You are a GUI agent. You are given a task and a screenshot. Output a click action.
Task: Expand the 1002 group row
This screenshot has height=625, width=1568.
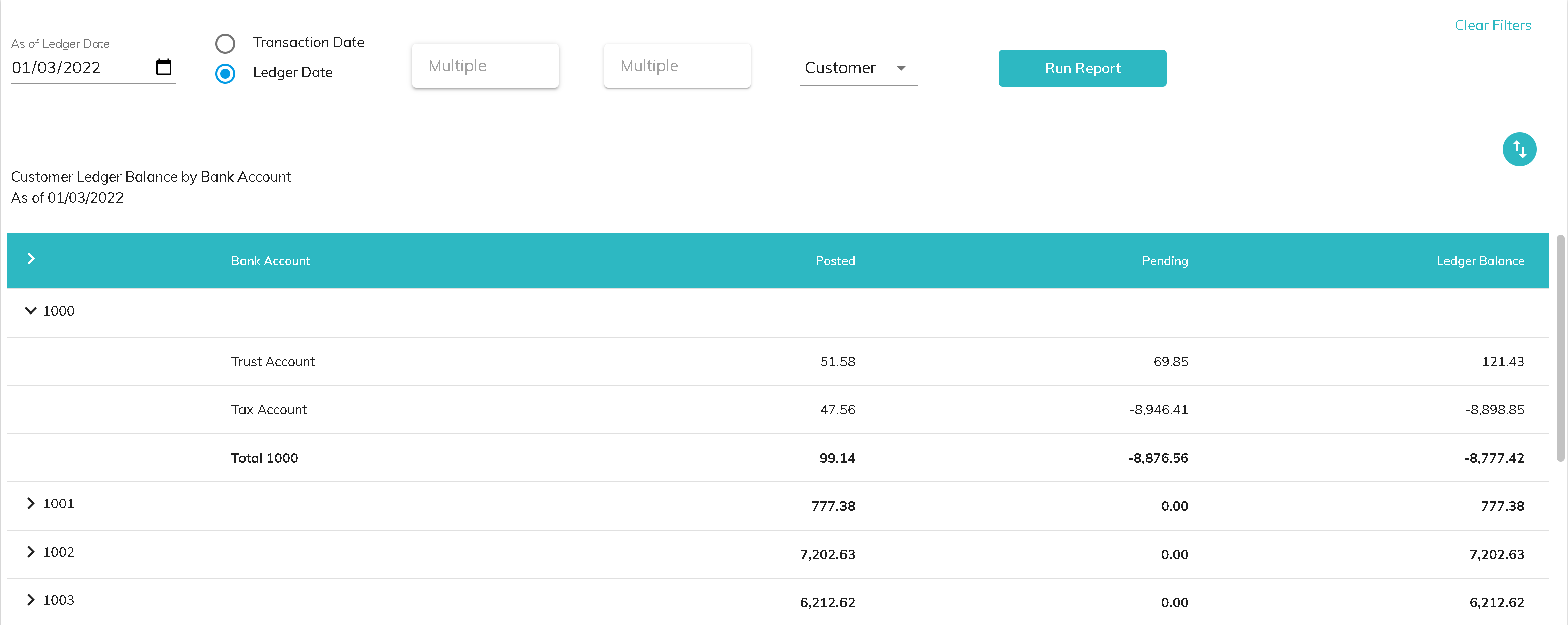click(x=31, y=552)
